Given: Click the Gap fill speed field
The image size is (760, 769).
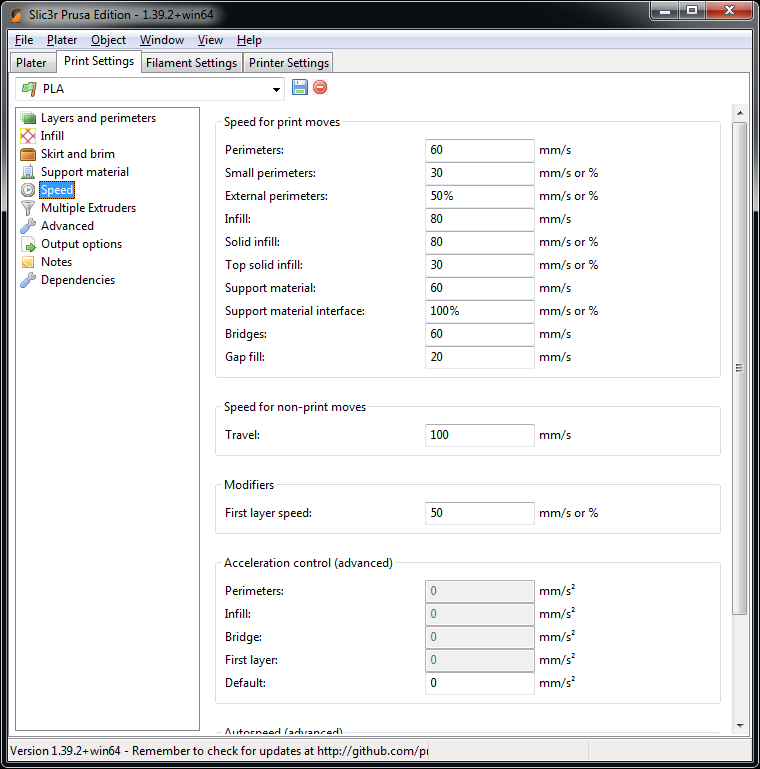Looking at the screenshot, I should coord(480,357).
